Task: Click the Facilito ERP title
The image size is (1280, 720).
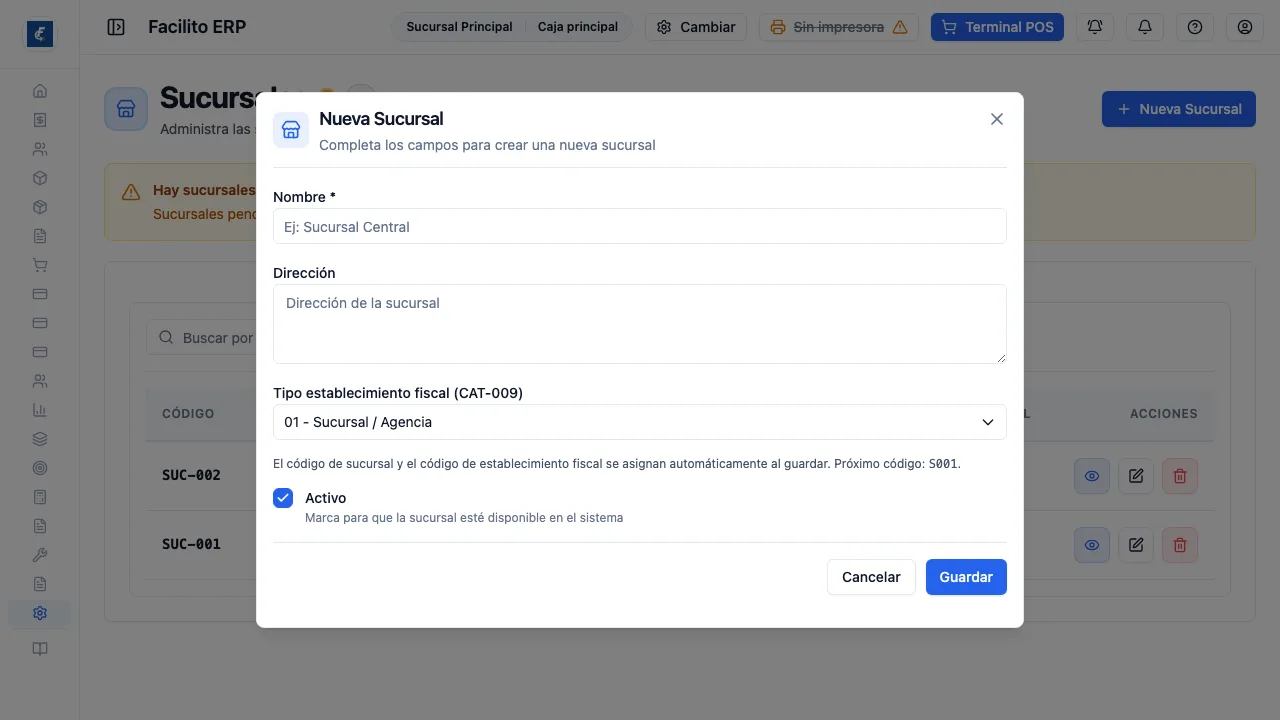Action: 197,27
